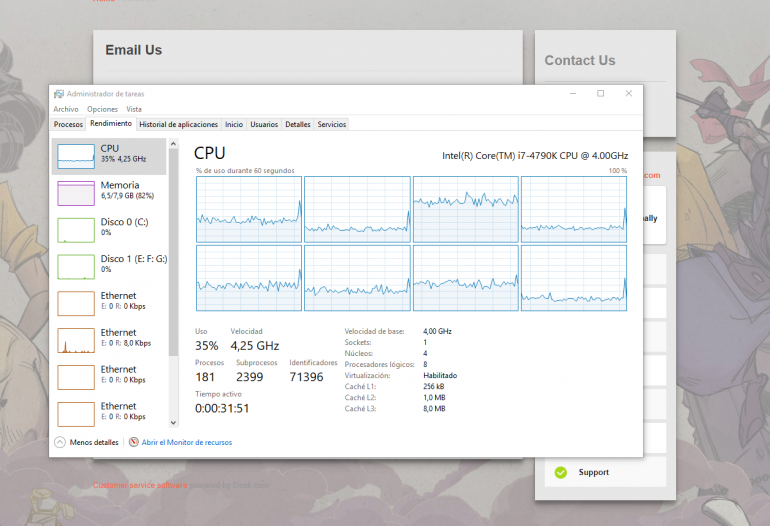The height and width of the screenshot is (526, 770).
Task: Click the Virtualización value Habilitado
Action: coord(440,376)
